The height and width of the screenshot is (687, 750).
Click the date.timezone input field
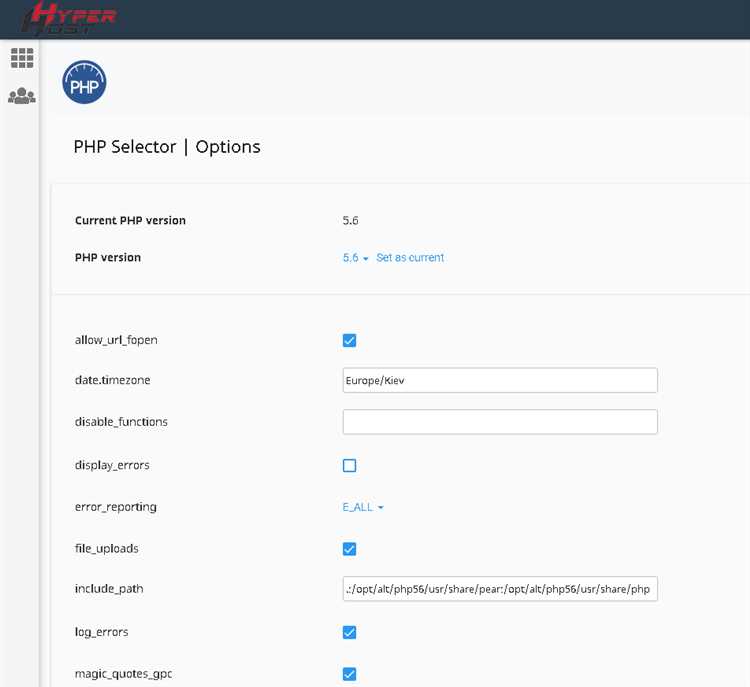click(x=500, y=380)
